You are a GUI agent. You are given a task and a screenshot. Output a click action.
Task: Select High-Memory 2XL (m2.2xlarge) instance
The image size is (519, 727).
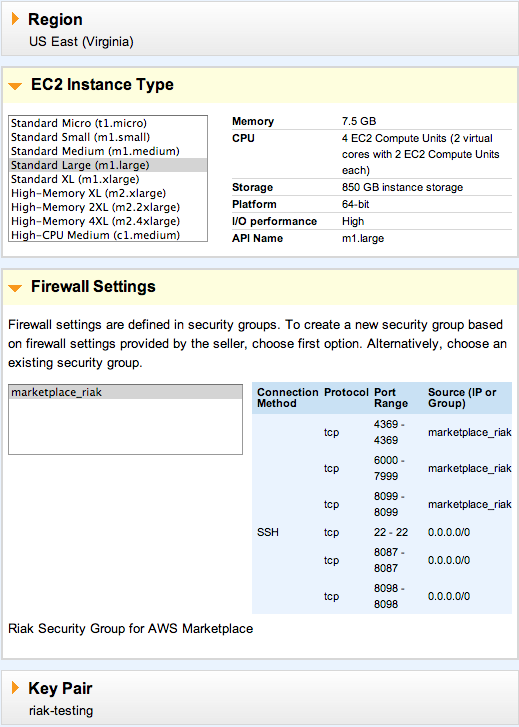point(108,207)
